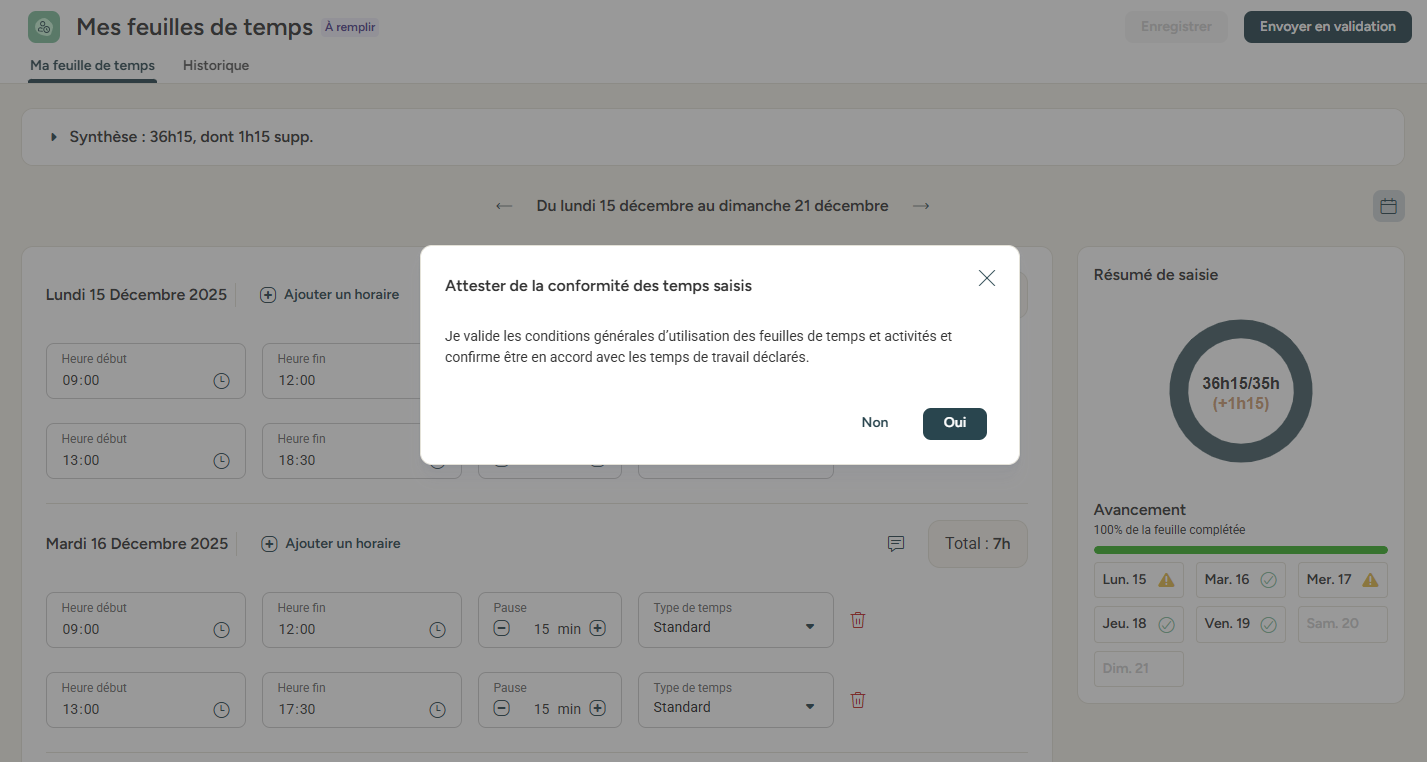Select Ma feuille de temps tab
The image size is (1427, 762).
pos(92,66)
